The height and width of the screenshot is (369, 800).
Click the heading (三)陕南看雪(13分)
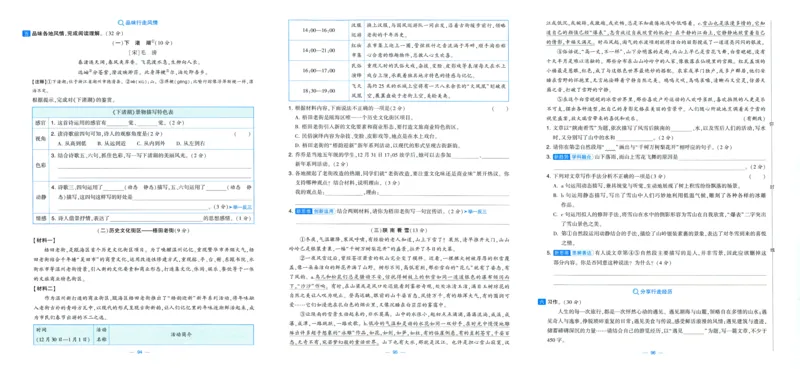[399, 230]
